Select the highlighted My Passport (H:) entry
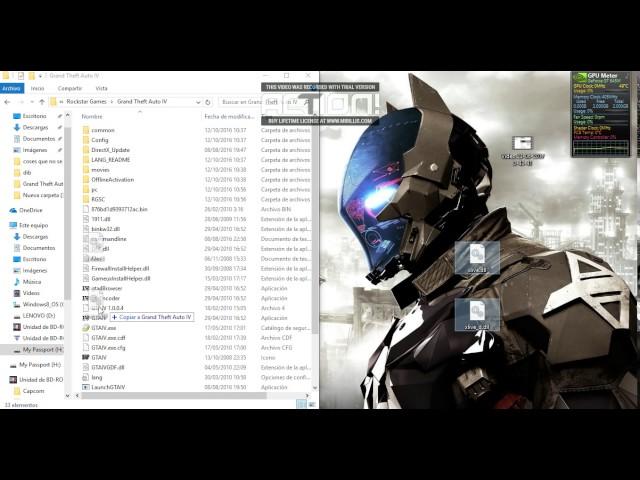The height and width of the screenshot is (480, 640). 33,350
